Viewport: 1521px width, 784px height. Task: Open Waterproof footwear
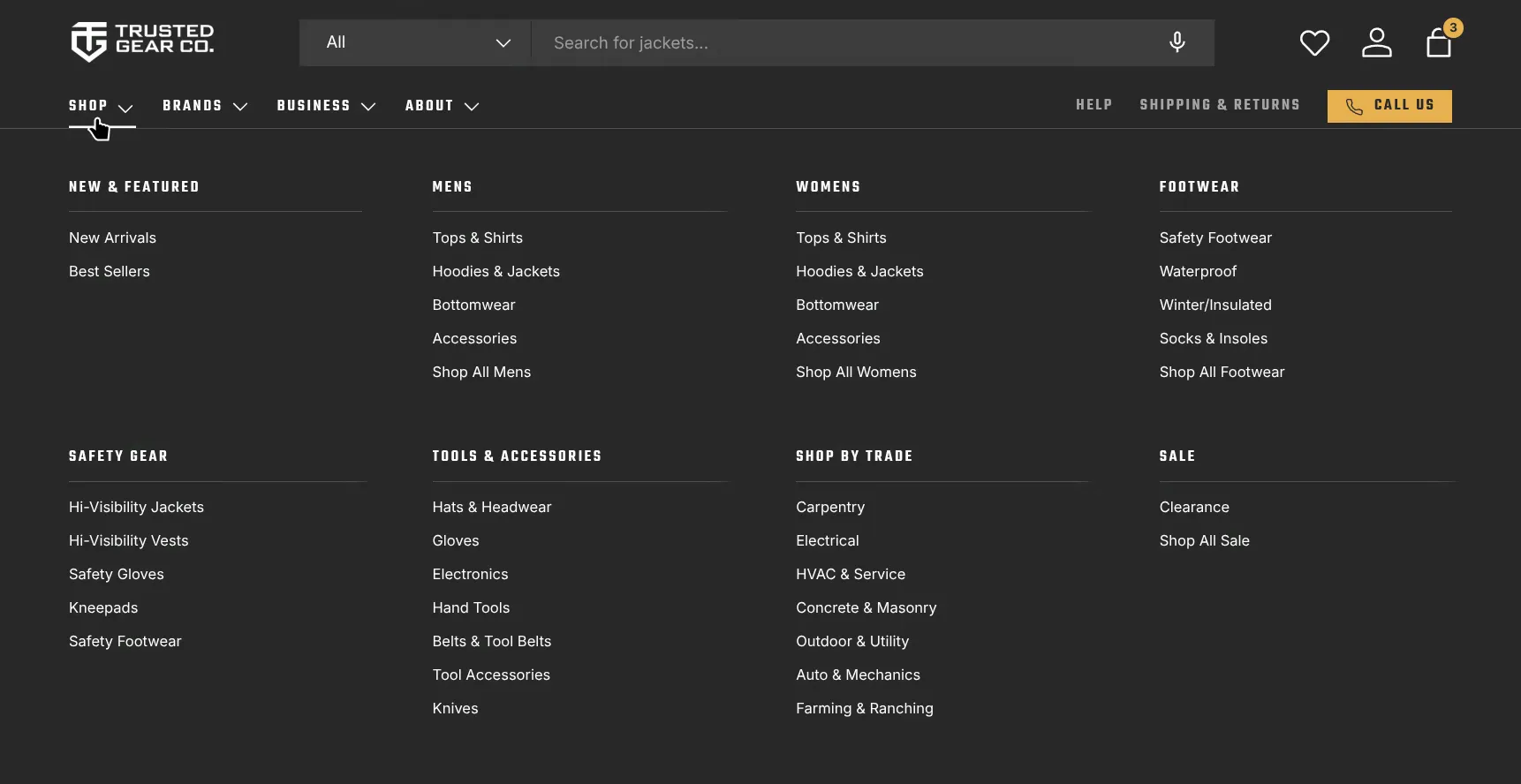pos(1198,271)
